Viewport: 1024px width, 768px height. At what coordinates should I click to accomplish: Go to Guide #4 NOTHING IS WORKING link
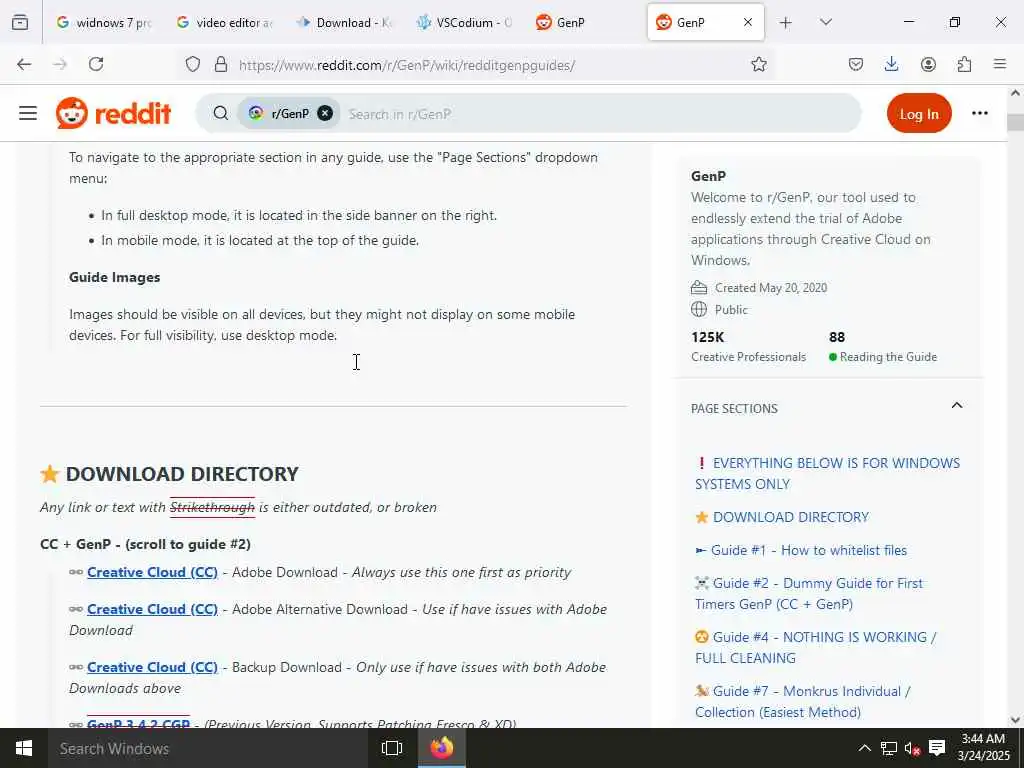pos(815,647)
